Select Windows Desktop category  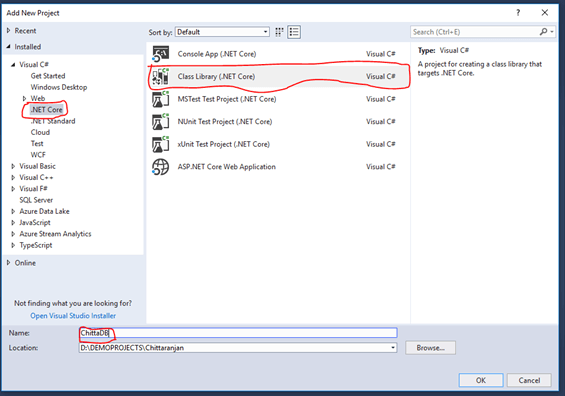pyautogui.click(x=59, y=87)
